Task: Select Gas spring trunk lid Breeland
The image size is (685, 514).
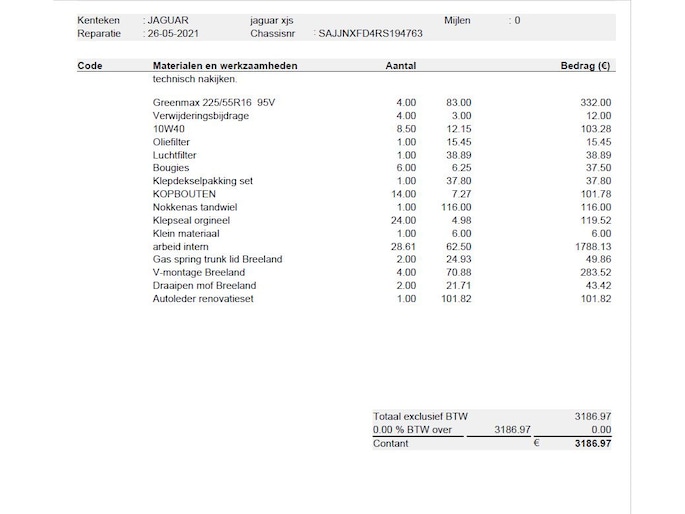Action: click(218, 259)
